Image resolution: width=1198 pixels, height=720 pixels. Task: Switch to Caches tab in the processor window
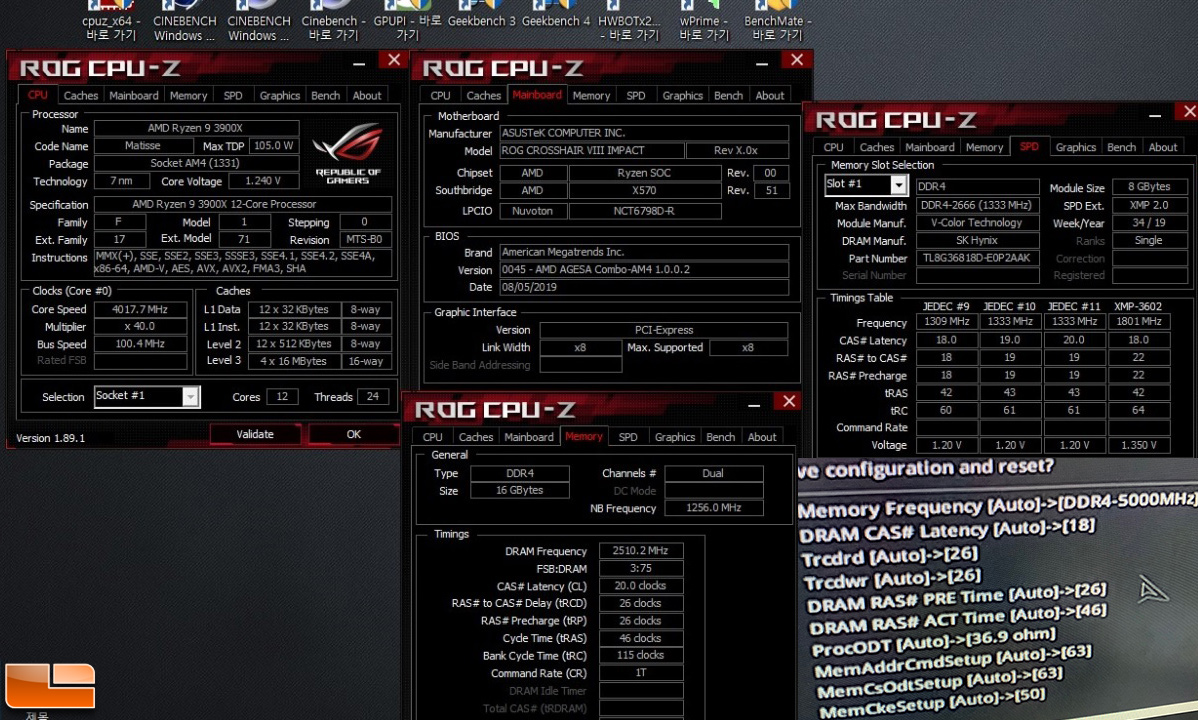tap(81, 96)
